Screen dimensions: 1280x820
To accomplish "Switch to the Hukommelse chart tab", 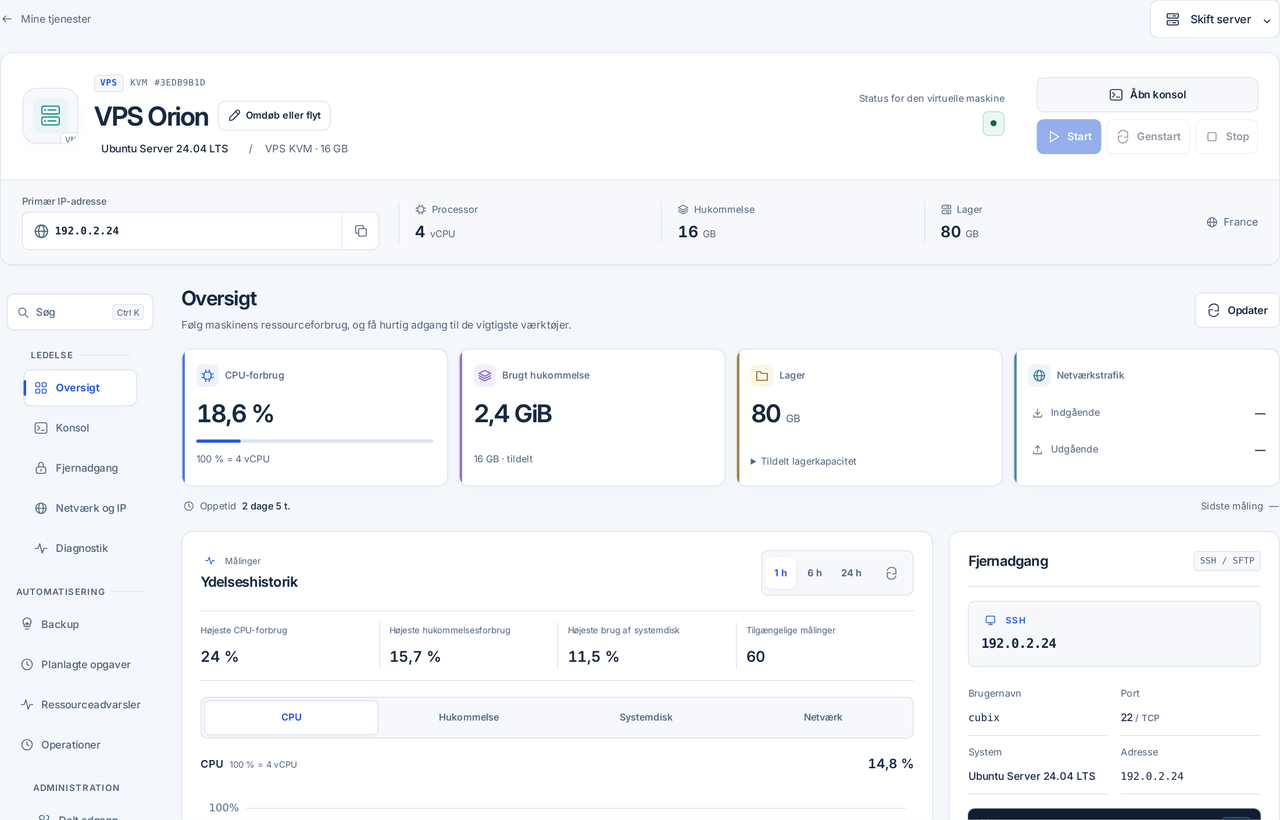I will tap(469, 717).
